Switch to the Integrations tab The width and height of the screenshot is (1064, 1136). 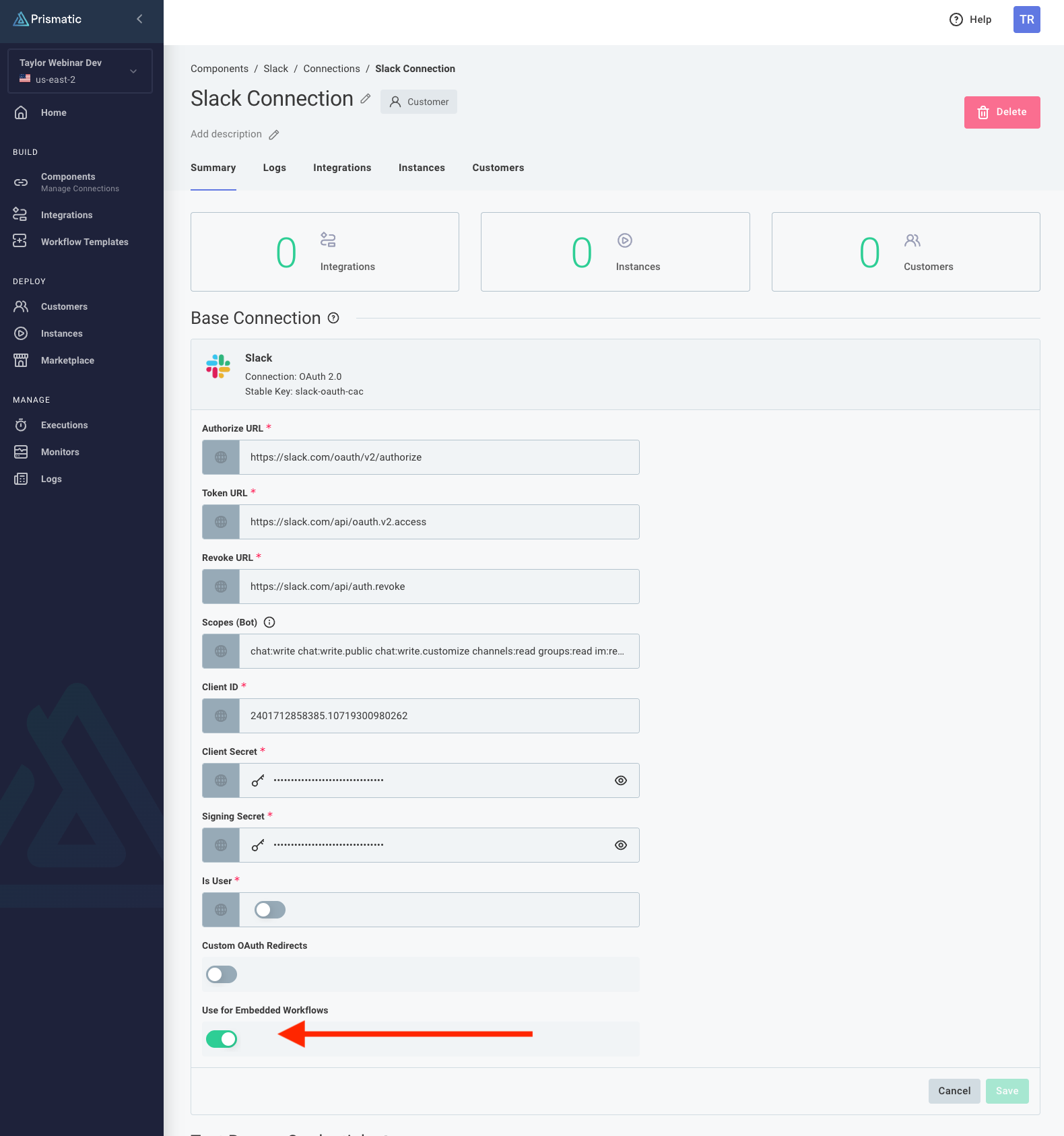342,168
